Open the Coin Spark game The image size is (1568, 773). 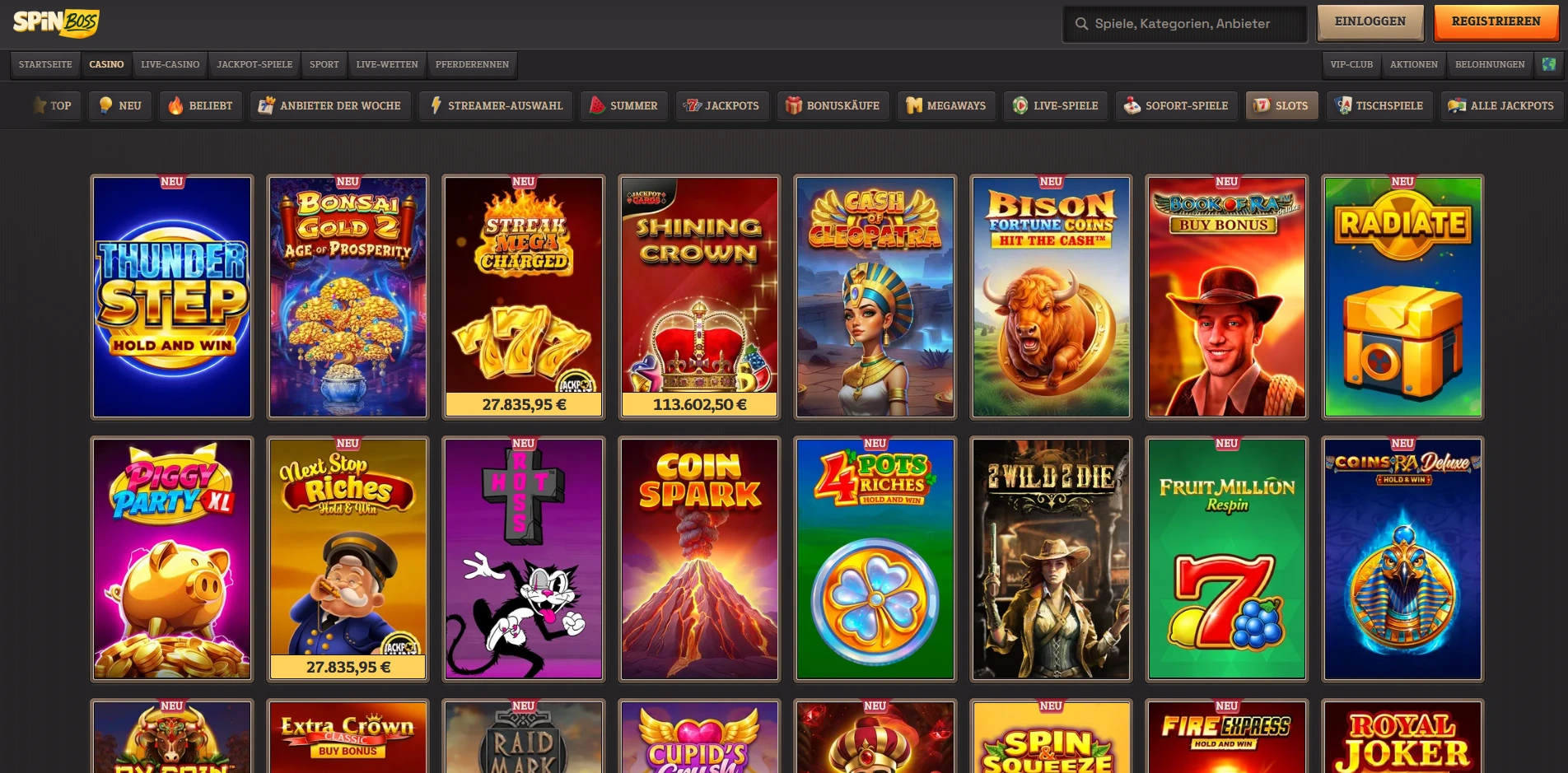700,559
